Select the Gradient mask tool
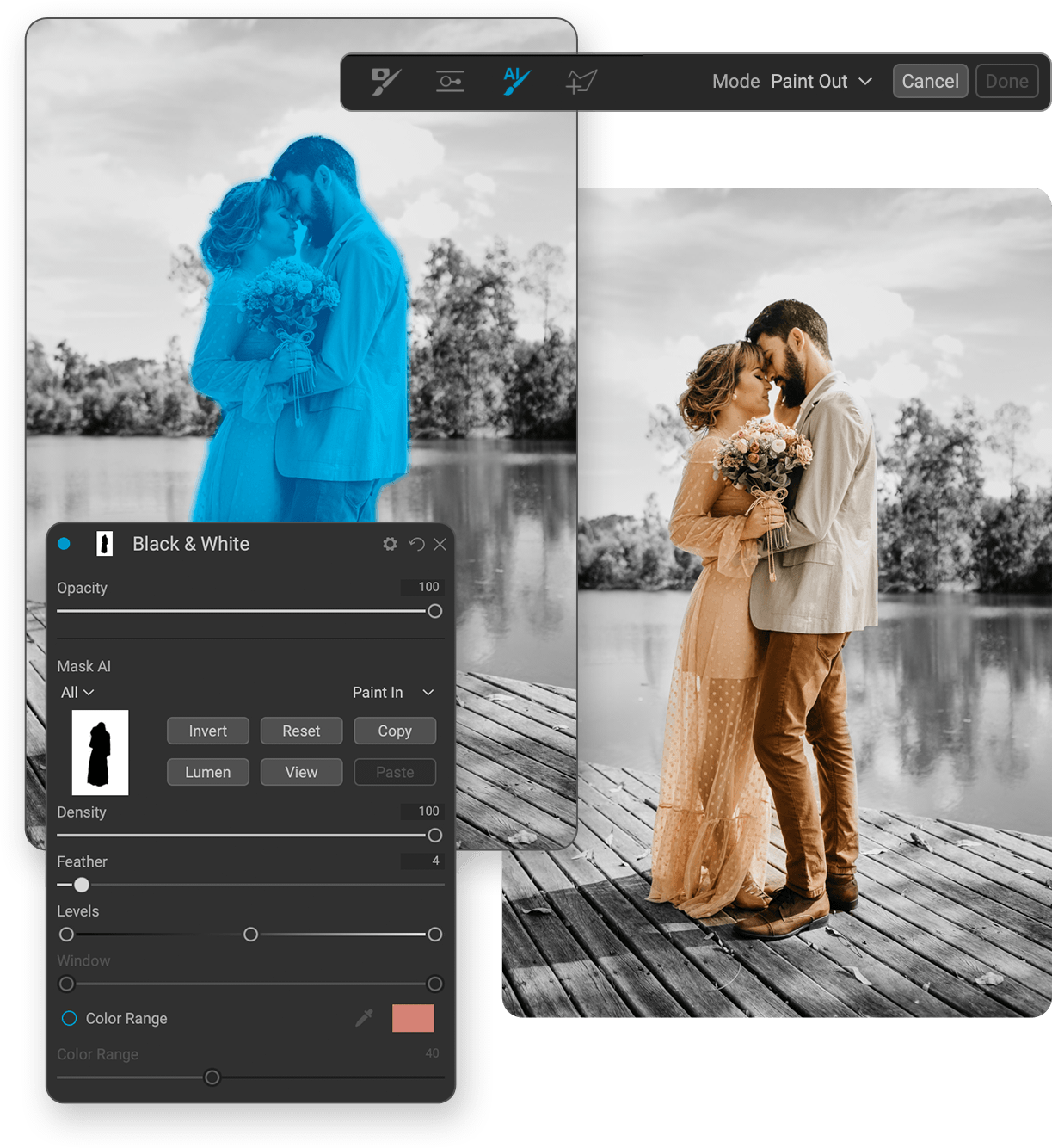Image resolution: width=1052 pixels, height=1148 pixels. (450, 81)
